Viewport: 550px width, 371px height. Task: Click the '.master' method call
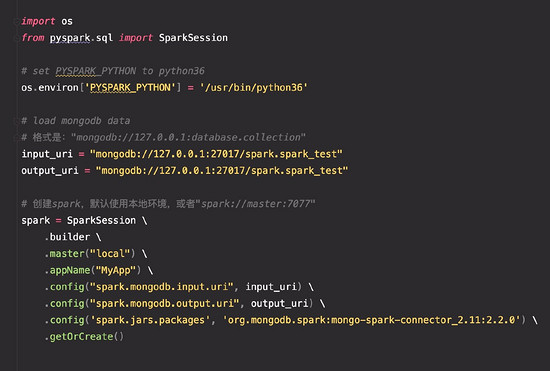tap(65, 254)
